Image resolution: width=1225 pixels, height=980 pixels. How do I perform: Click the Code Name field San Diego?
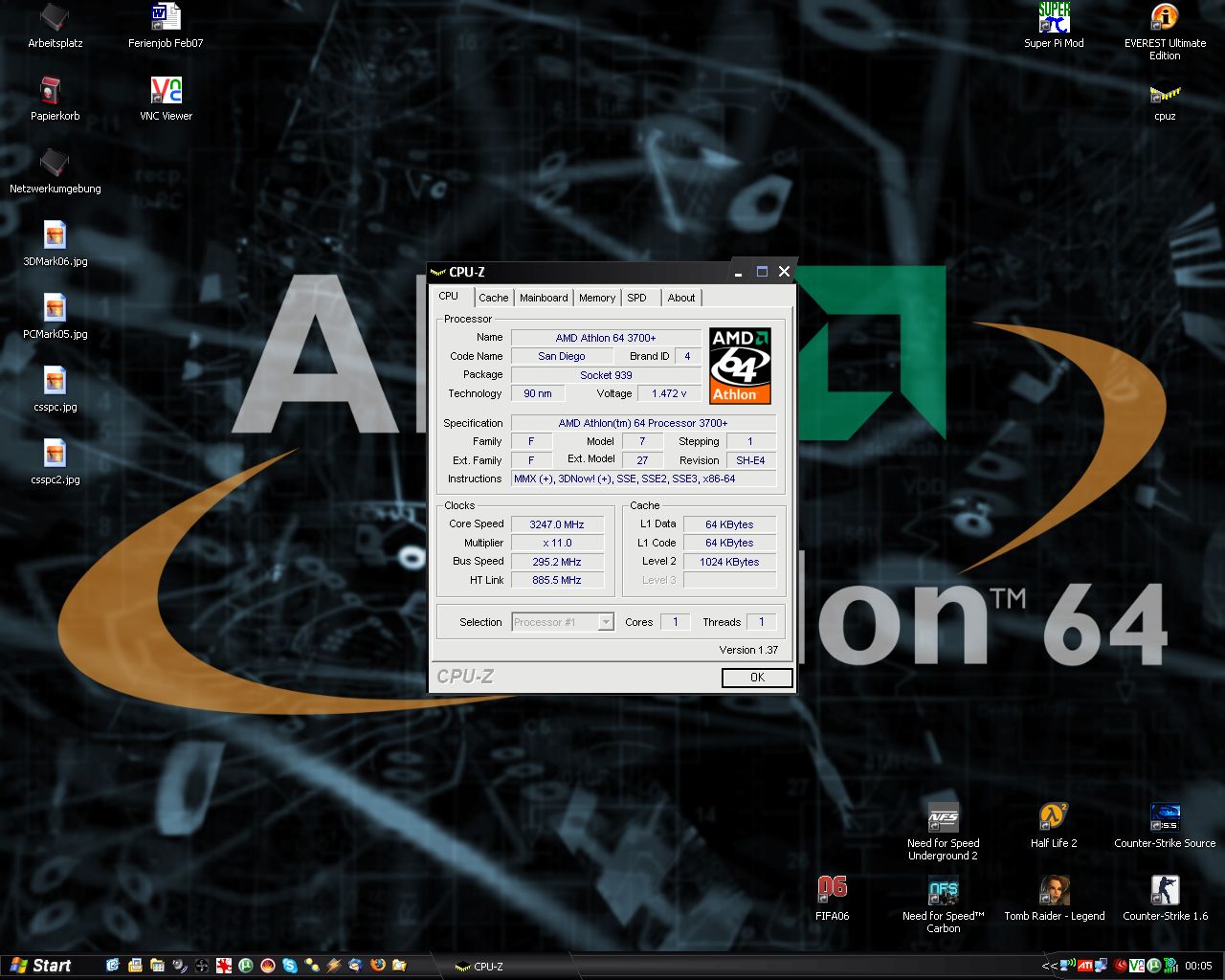point(562,356)
